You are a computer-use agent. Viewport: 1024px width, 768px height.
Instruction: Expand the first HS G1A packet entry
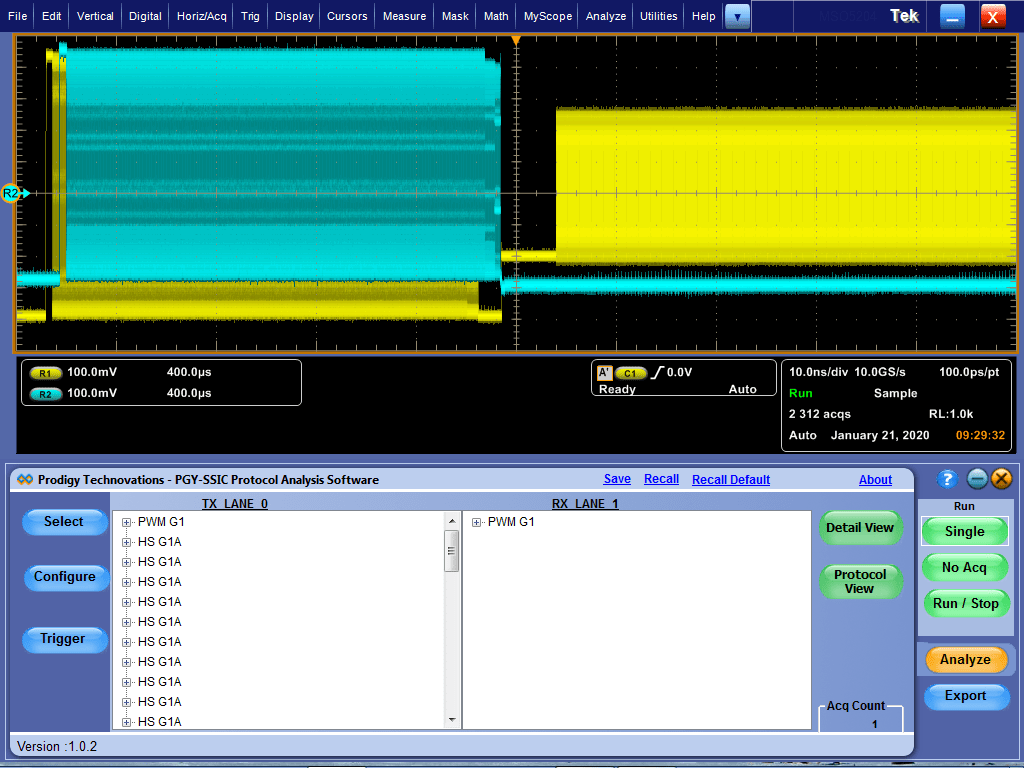pyautogui.click(x=125, y=541)
